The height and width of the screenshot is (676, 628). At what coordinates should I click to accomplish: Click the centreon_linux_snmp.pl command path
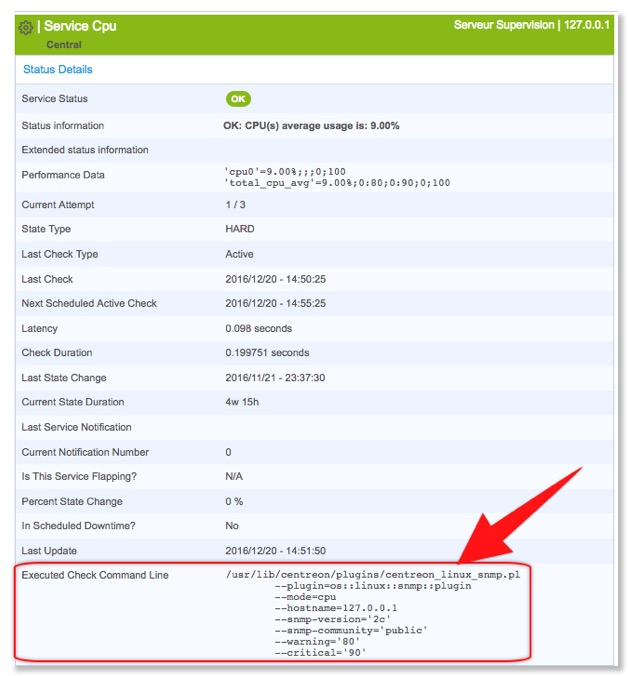[373, 575]
